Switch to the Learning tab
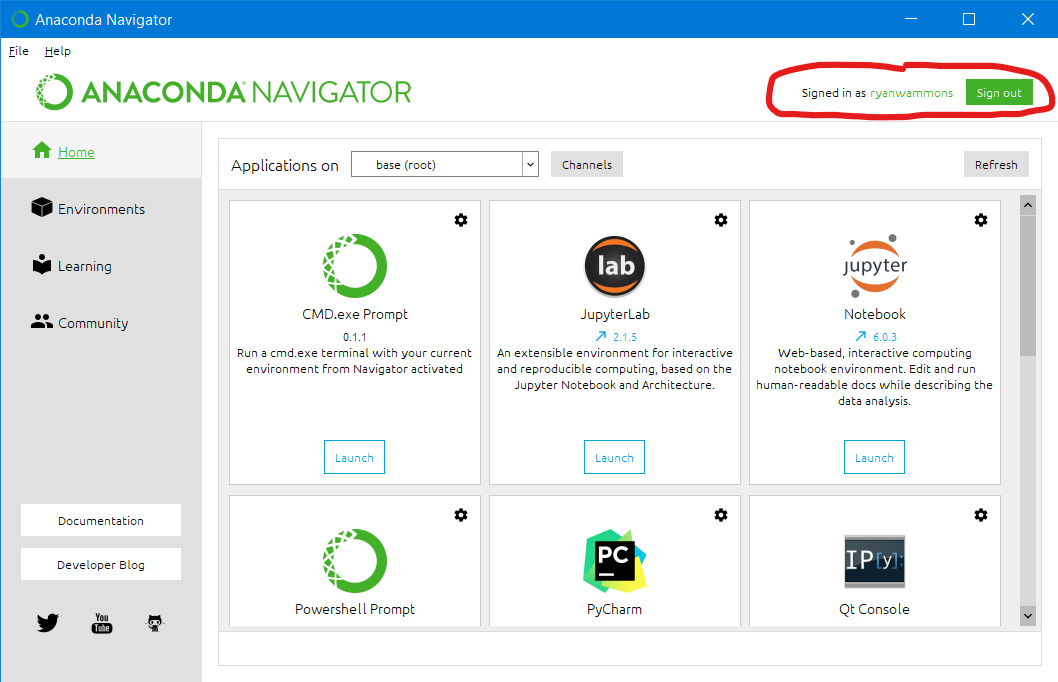1058x682 pixels. (84, 266)
